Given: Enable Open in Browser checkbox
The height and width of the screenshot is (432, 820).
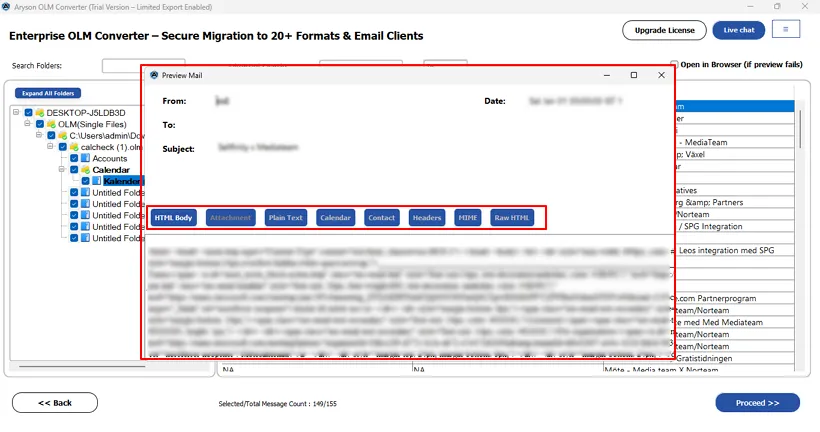Looking at the screenshot, I should 674,65.
